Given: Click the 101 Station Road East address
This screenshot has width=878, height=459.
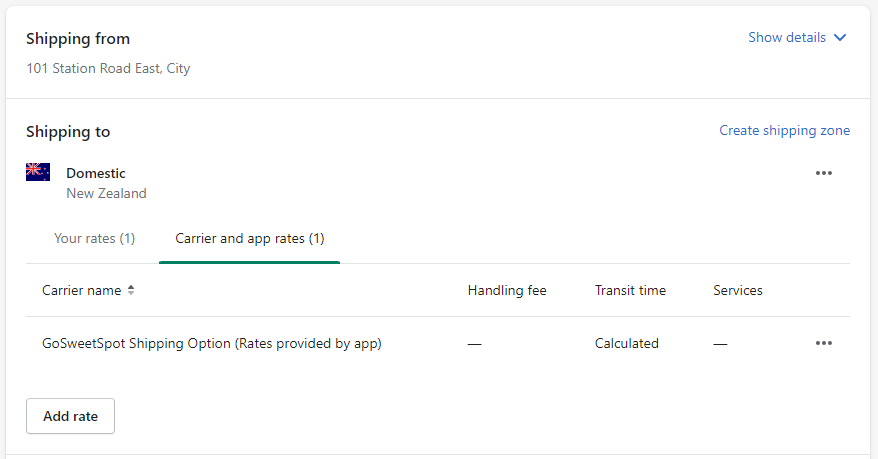Looking at the screenshot, I should [108, 68].
